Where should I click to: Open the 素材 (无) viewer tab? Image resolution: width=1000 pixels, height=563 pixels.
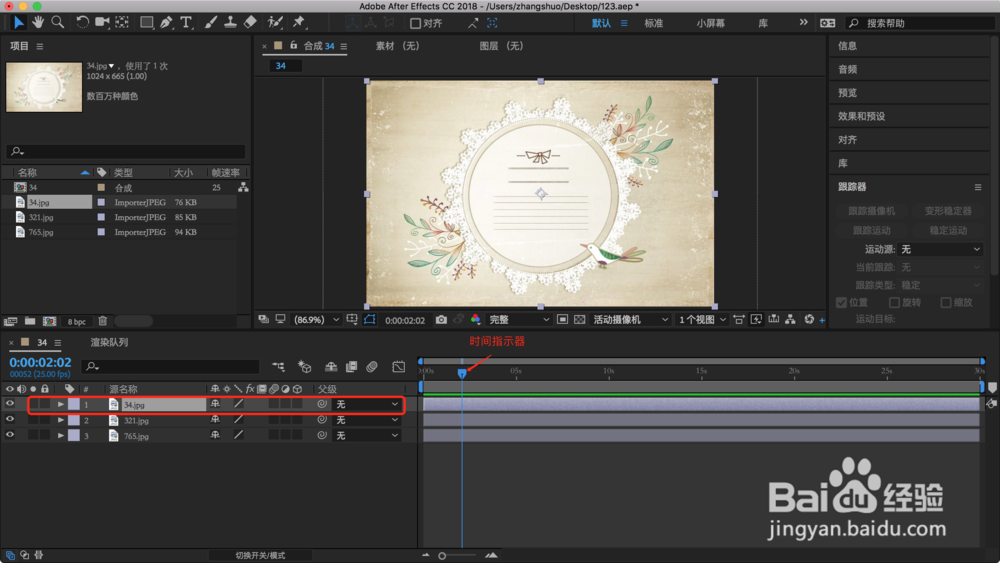(397, 46)
